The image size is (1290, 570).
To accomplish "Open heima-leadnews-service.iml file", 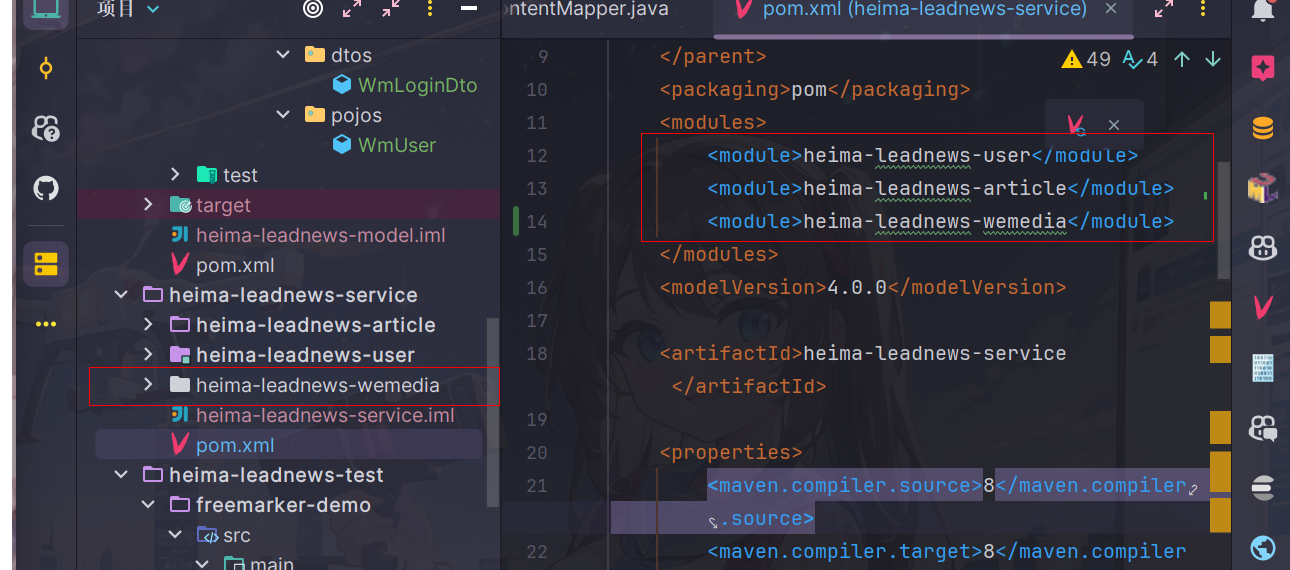I will 313,415.
